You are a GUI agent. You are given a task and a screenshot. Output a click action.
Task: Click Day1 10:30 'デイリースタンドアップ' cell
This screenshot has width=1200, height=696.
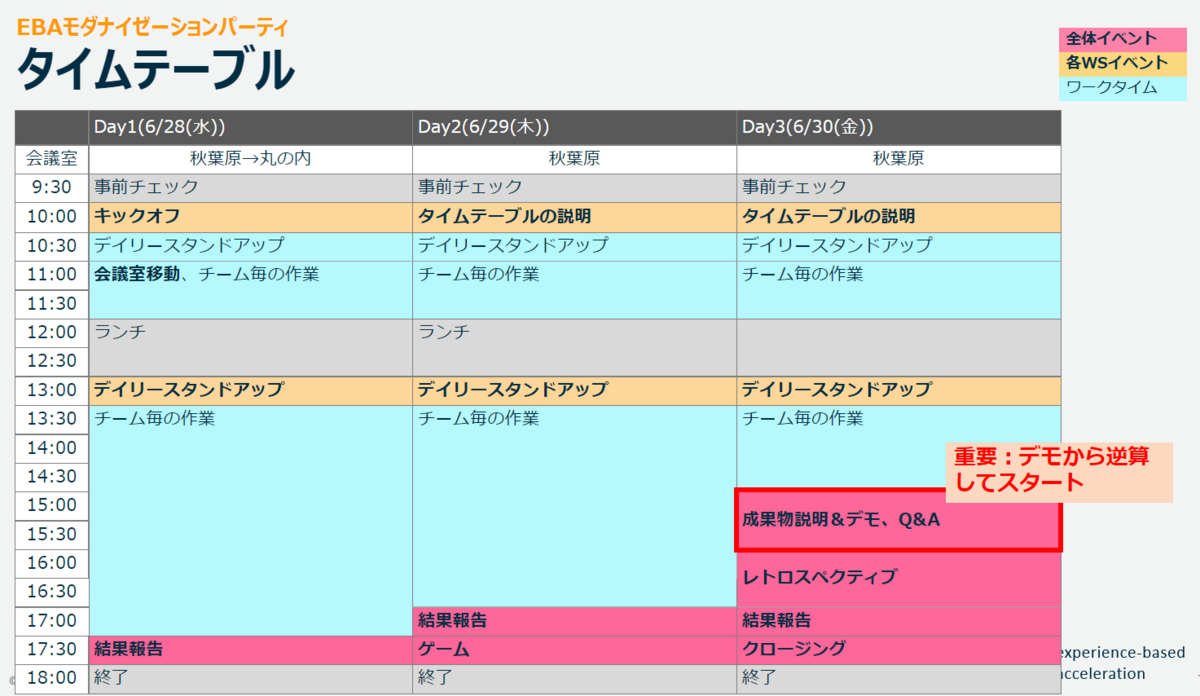click(251, 246)
